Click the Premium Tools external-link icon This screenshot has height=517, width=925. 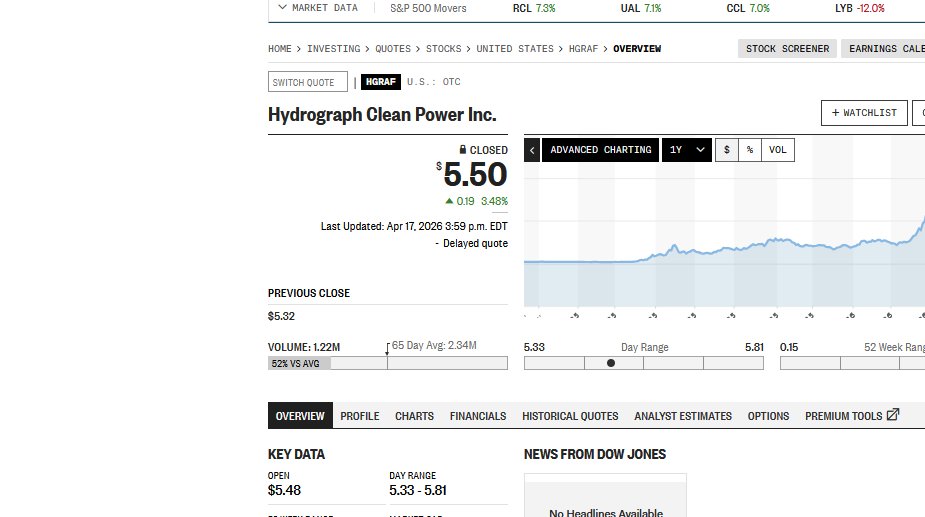tap(893, 414)
